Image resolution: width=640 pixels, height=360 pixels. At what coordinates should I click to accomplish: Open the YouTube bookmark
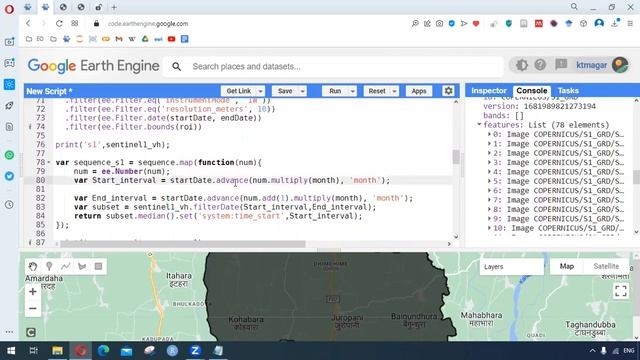click(171, 39)
